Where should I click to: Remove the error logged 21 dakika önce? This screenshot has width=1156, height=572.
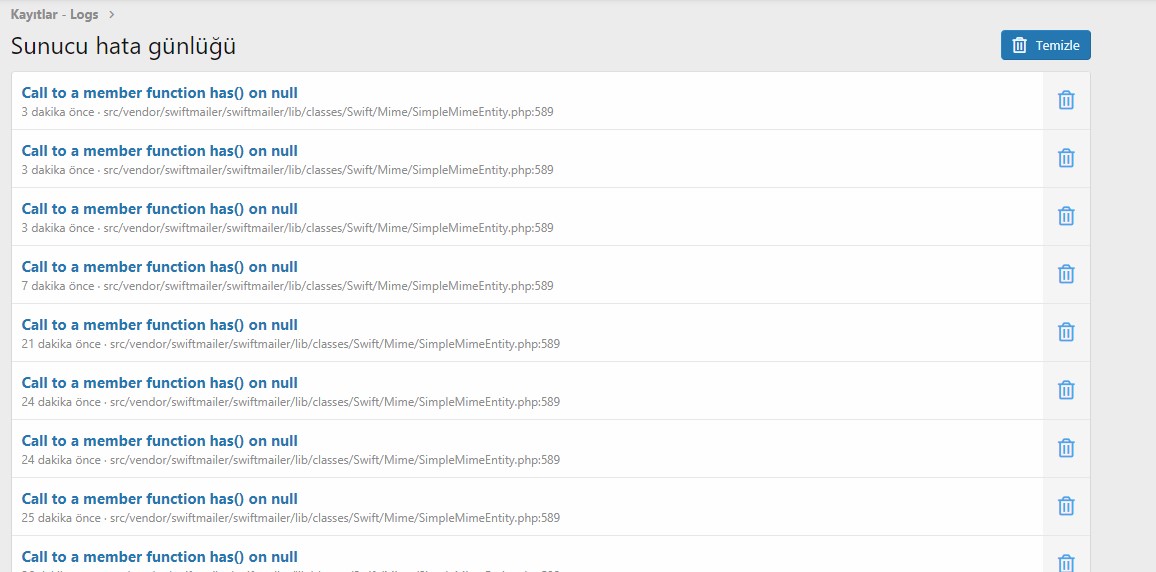pos(1066,332)
